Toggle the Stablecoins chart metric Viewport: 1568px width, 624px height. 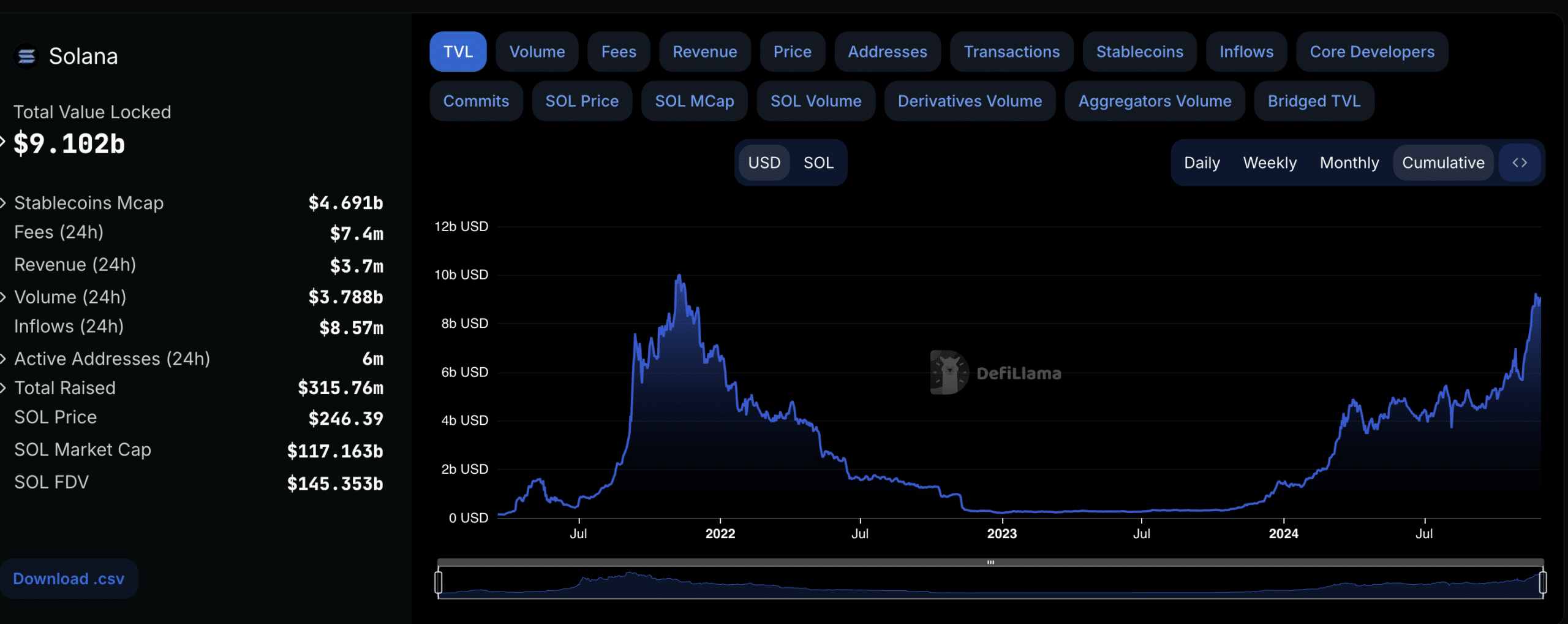pos(1140,51)
